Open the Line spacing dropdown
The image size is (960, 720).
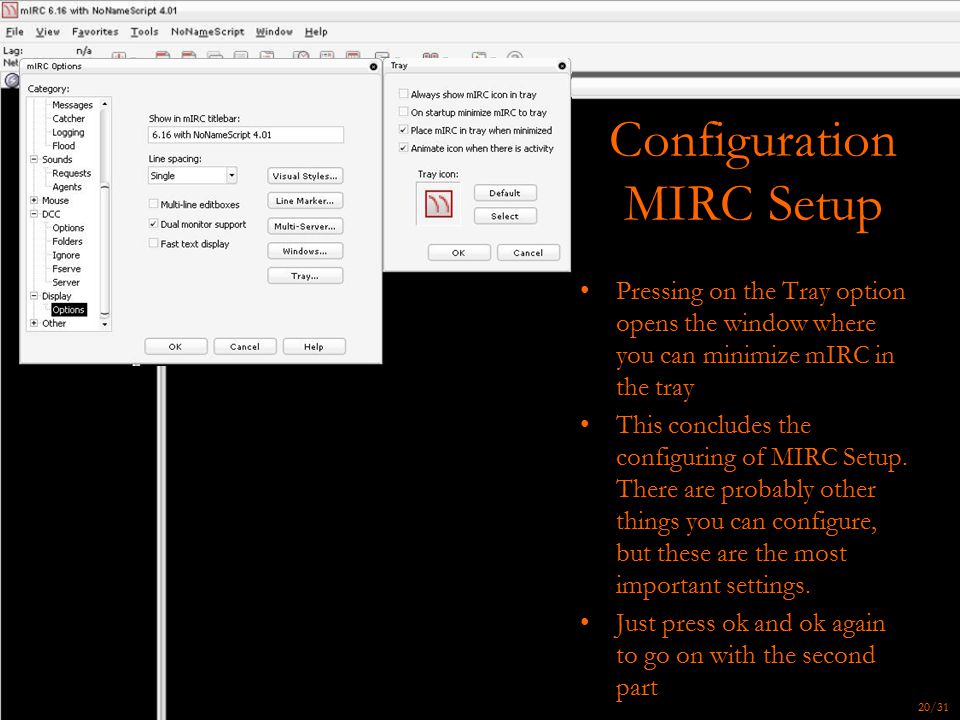(231, 176)
